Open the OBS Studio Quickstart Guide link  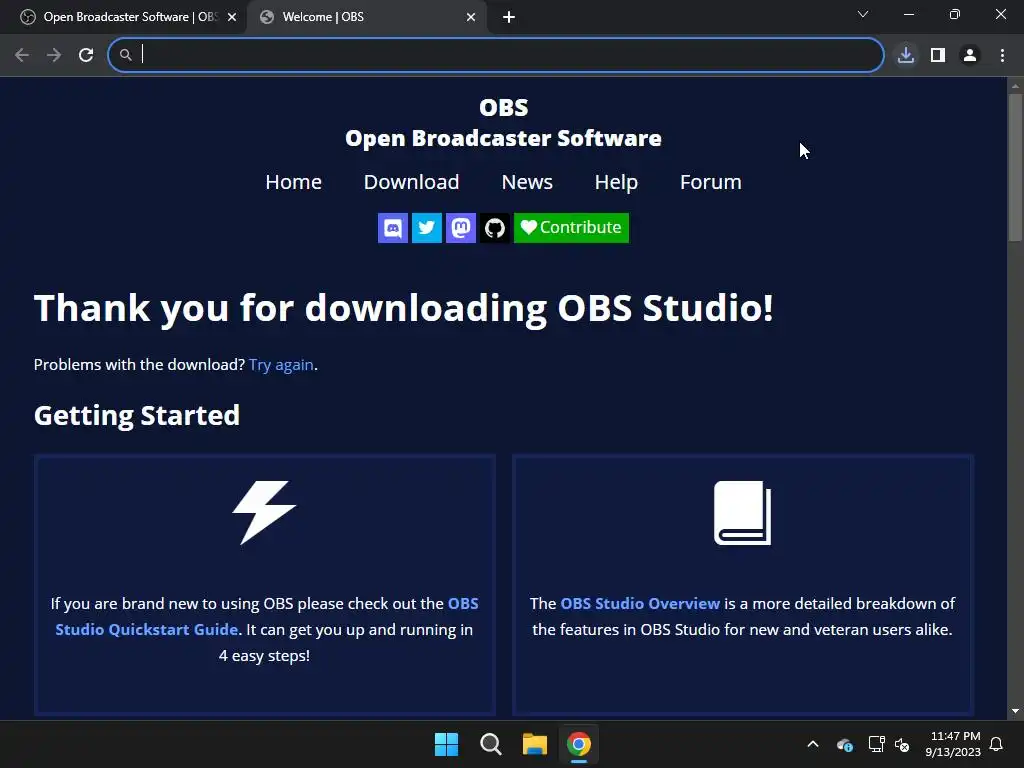pyautogui.click(x=267, y=616)
